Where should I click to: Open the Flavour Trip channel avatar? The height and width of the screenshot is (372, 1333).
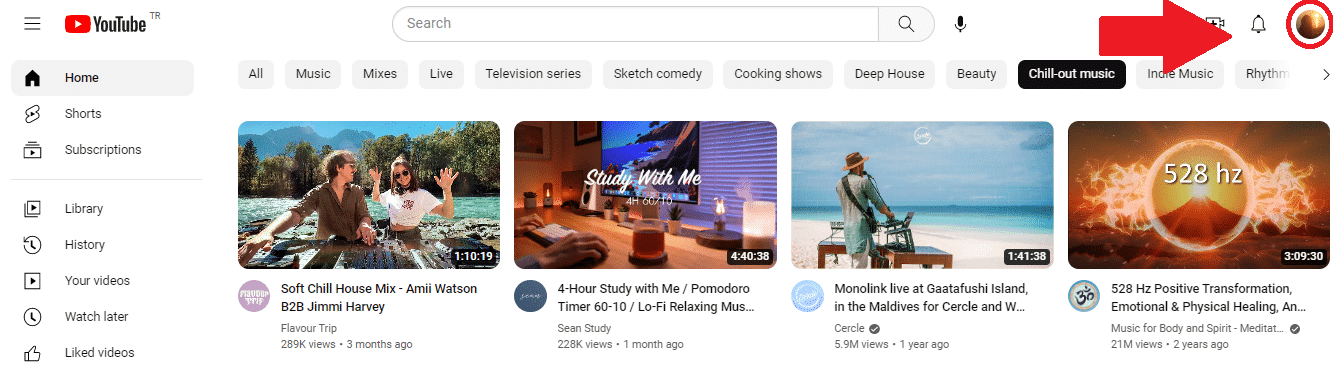[x=254, y=296]
